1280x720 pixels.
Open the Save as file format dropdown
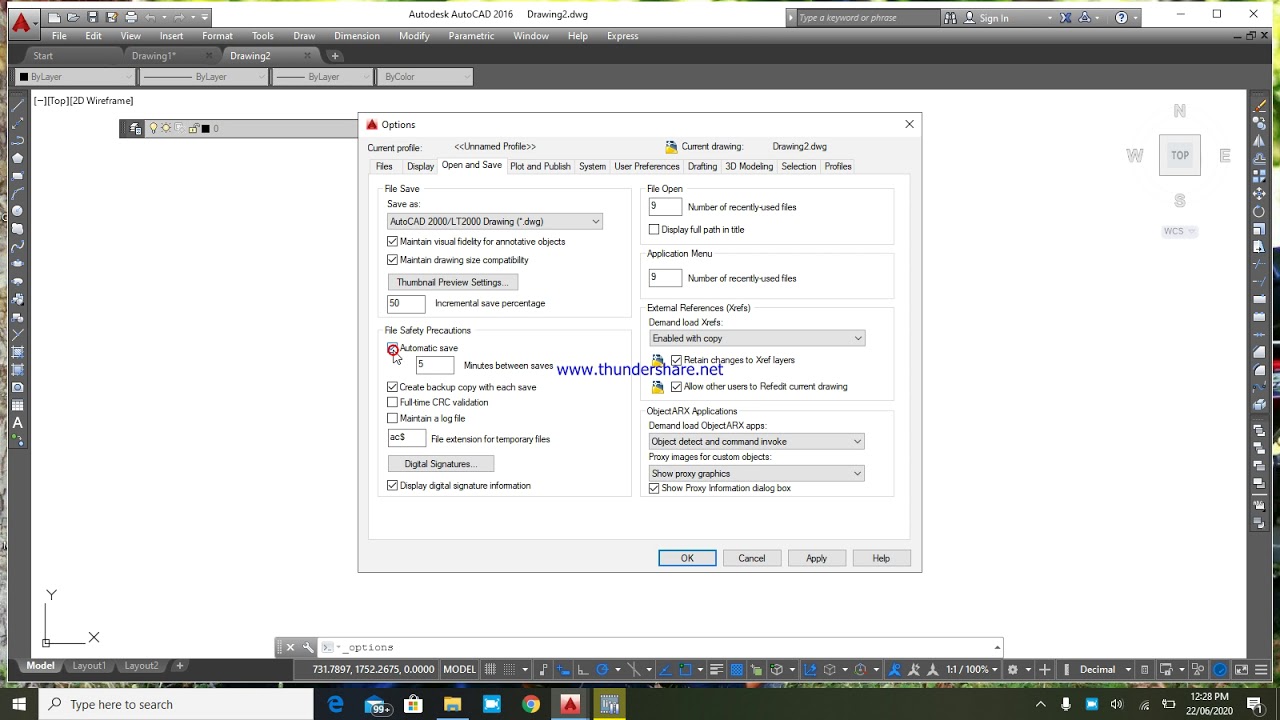[495, 221]
